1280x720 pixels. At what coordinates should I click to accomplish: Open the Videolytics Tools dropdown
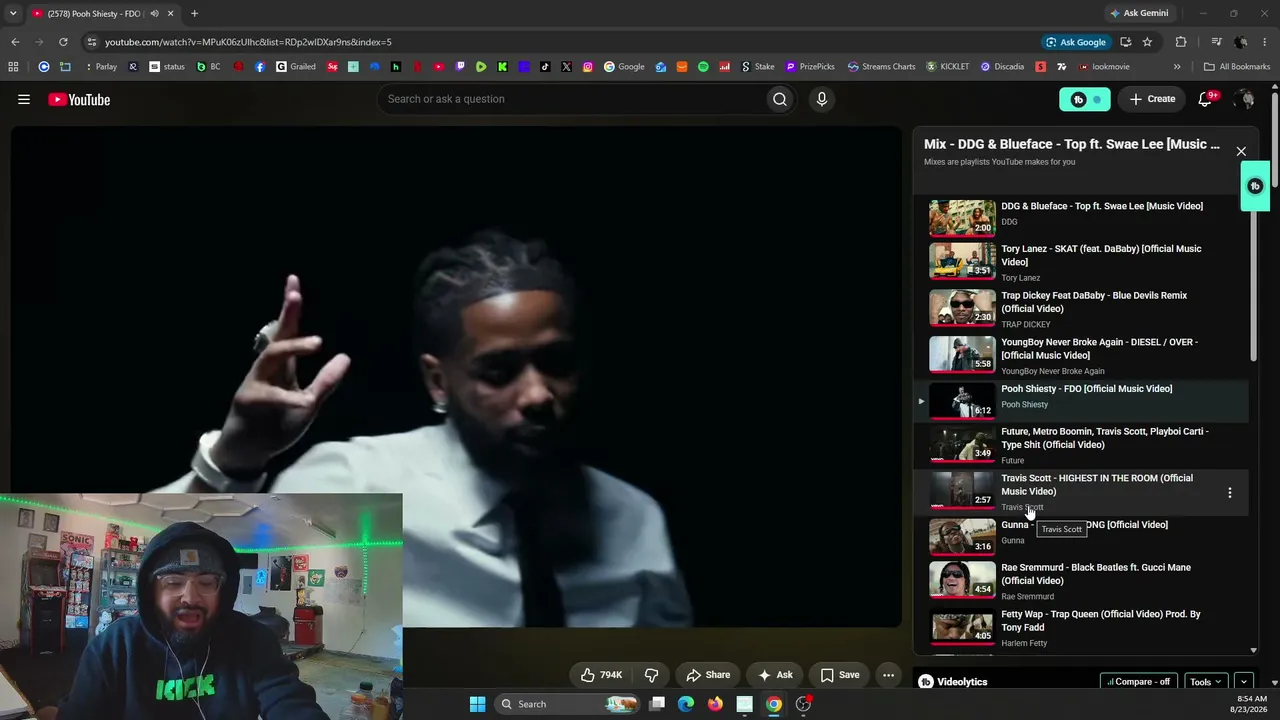(x=1206, y=682)
